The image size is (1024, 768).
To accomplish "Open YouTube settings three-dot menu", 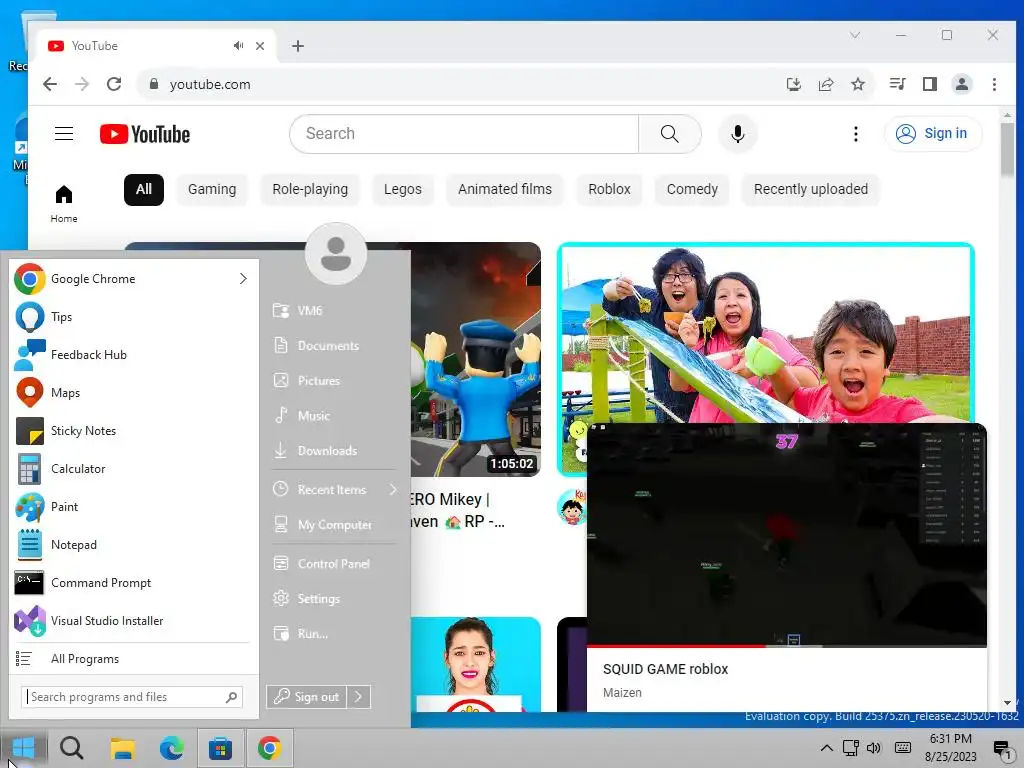I will click(x=856, y=134).
